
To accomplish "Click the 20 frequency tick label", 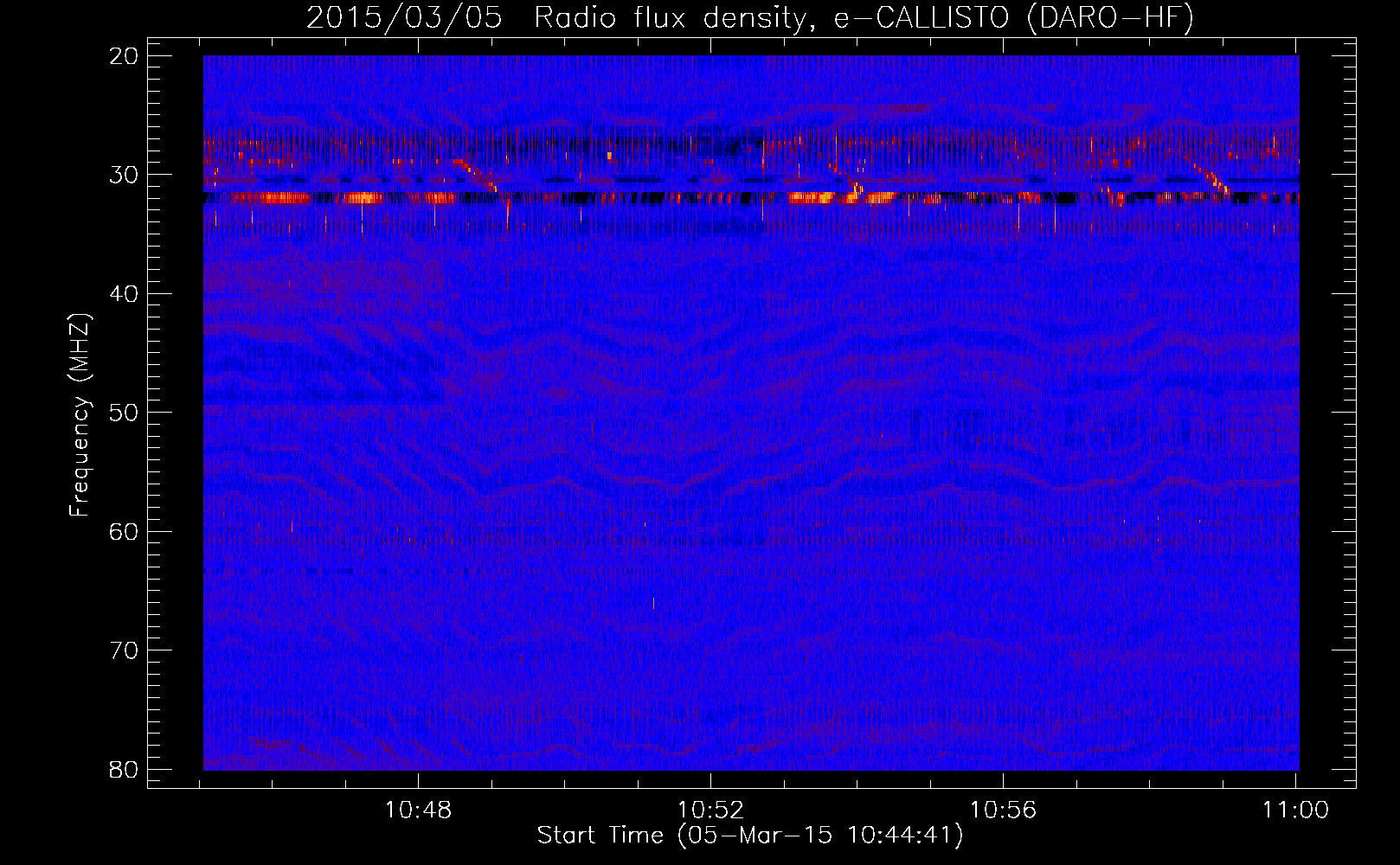I will pos(125,56).
